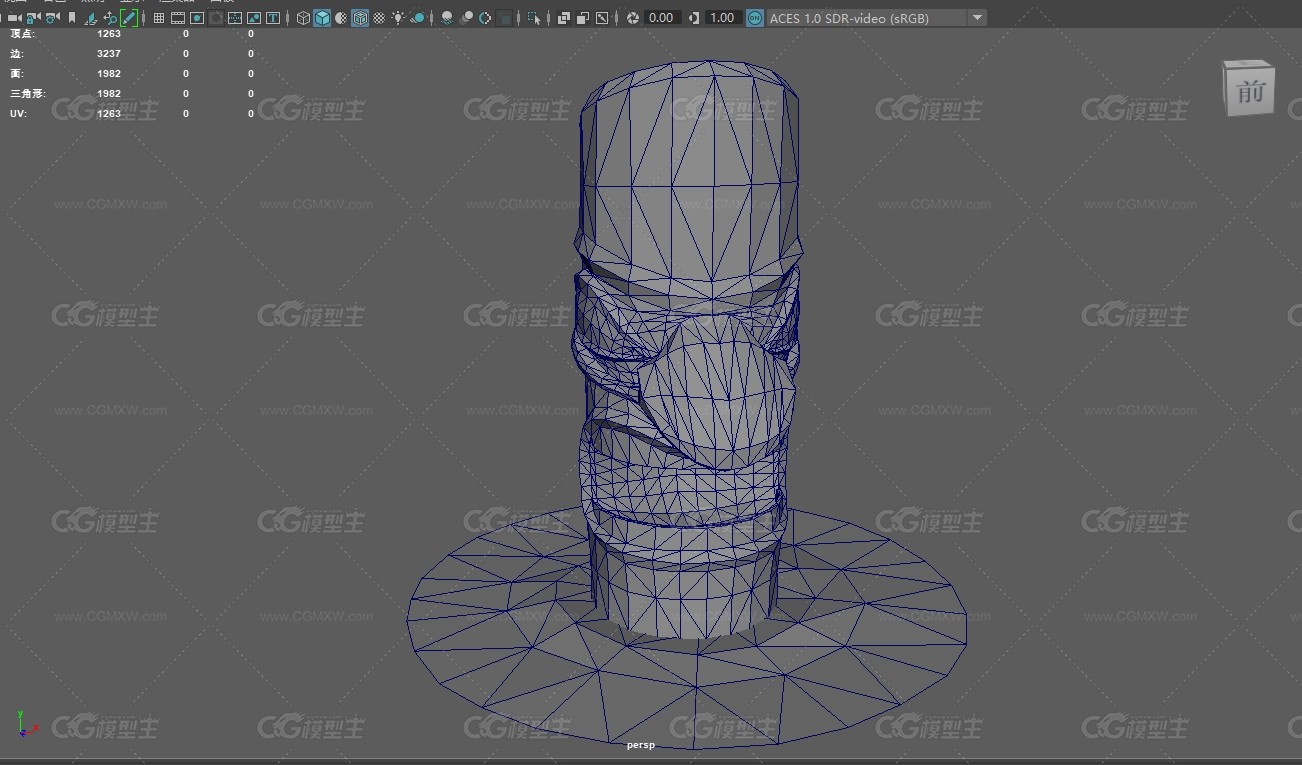This screenshot has width=1302, height=765.
Task: Click the Isolate Select icon
Action: tap(534, 18)
